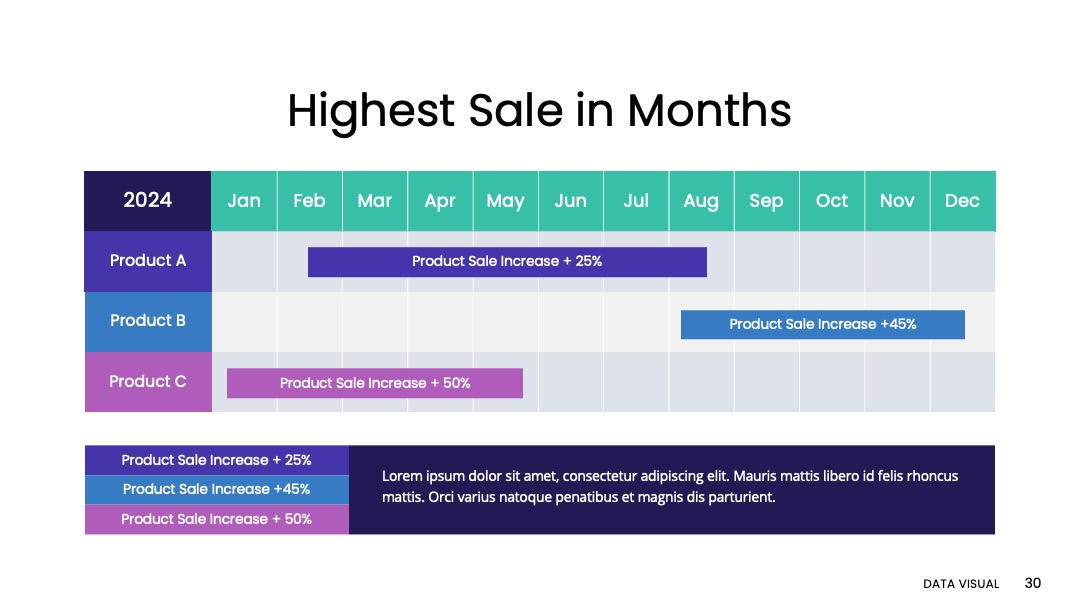Viewport: 1080px width, 608px height.
Task: Click the blue +45% timeline bar
Action: 822,324
